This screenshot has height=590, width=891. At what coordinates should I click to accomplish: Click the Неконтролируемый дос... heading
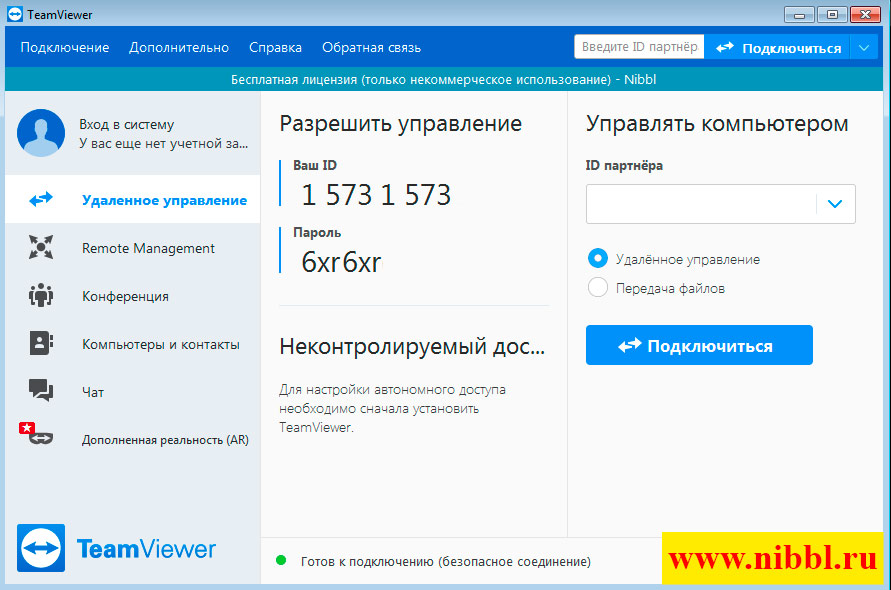coord(412,346)
